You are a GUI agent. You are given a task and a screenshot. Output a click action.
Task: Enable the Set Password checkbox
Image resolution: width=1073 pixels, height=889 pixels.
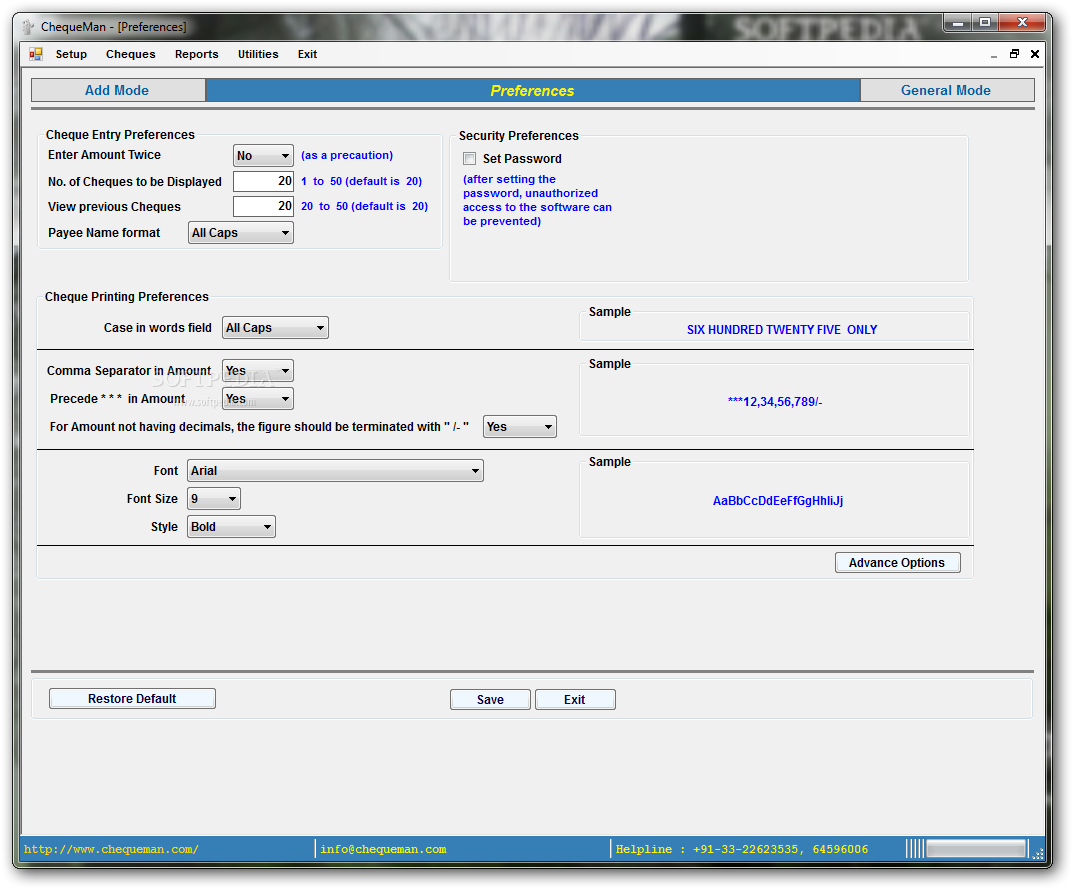469,159
